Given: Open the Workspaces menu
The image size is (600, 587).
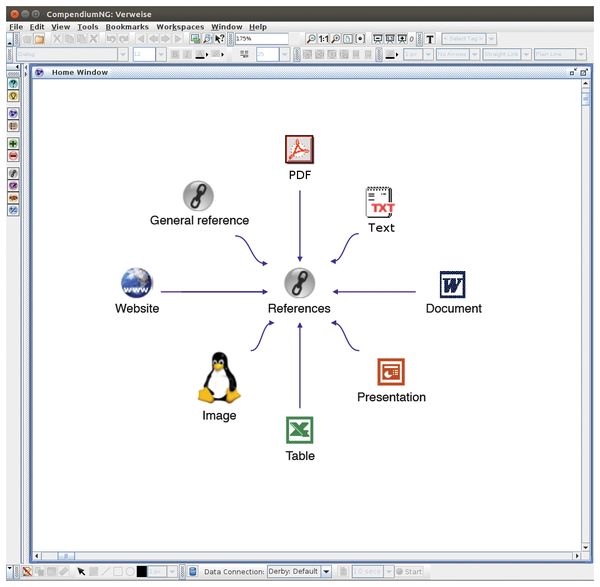Looking at the screenshot, I should click(180, 27).
